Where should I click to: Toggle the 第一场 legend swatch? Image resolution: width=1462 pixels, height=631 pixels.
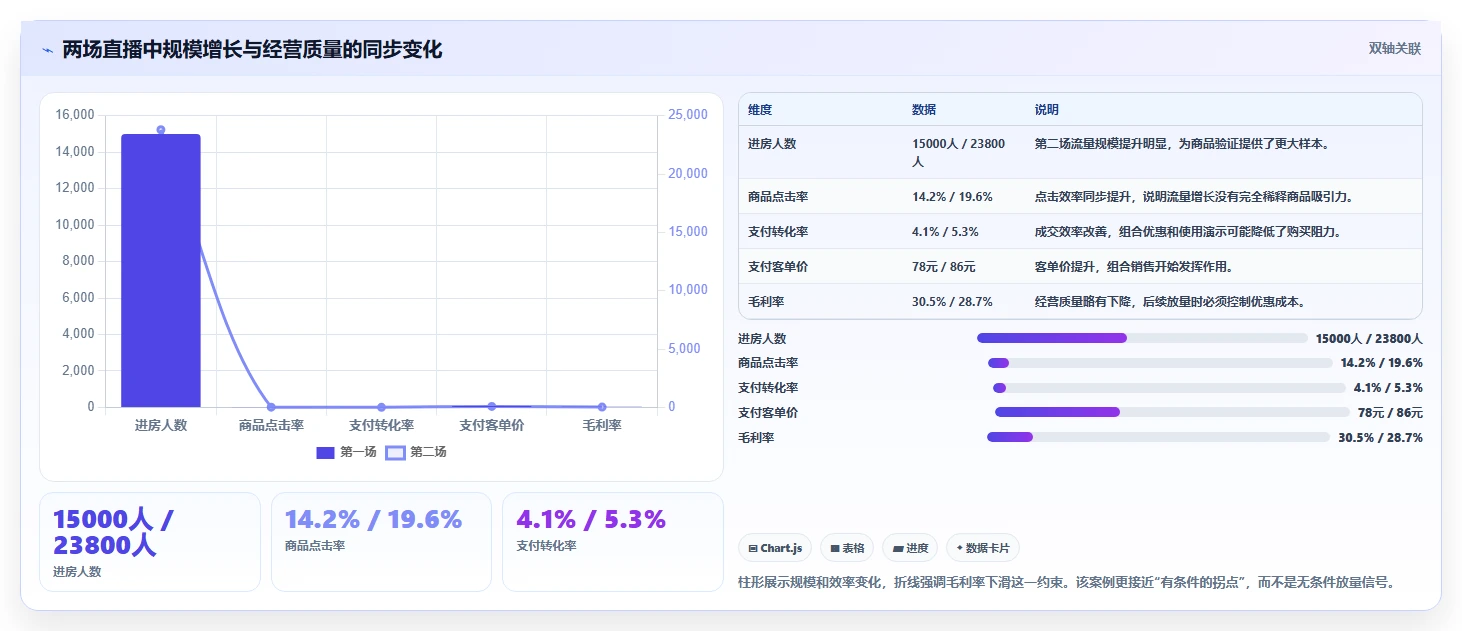[x=325, y=452]
